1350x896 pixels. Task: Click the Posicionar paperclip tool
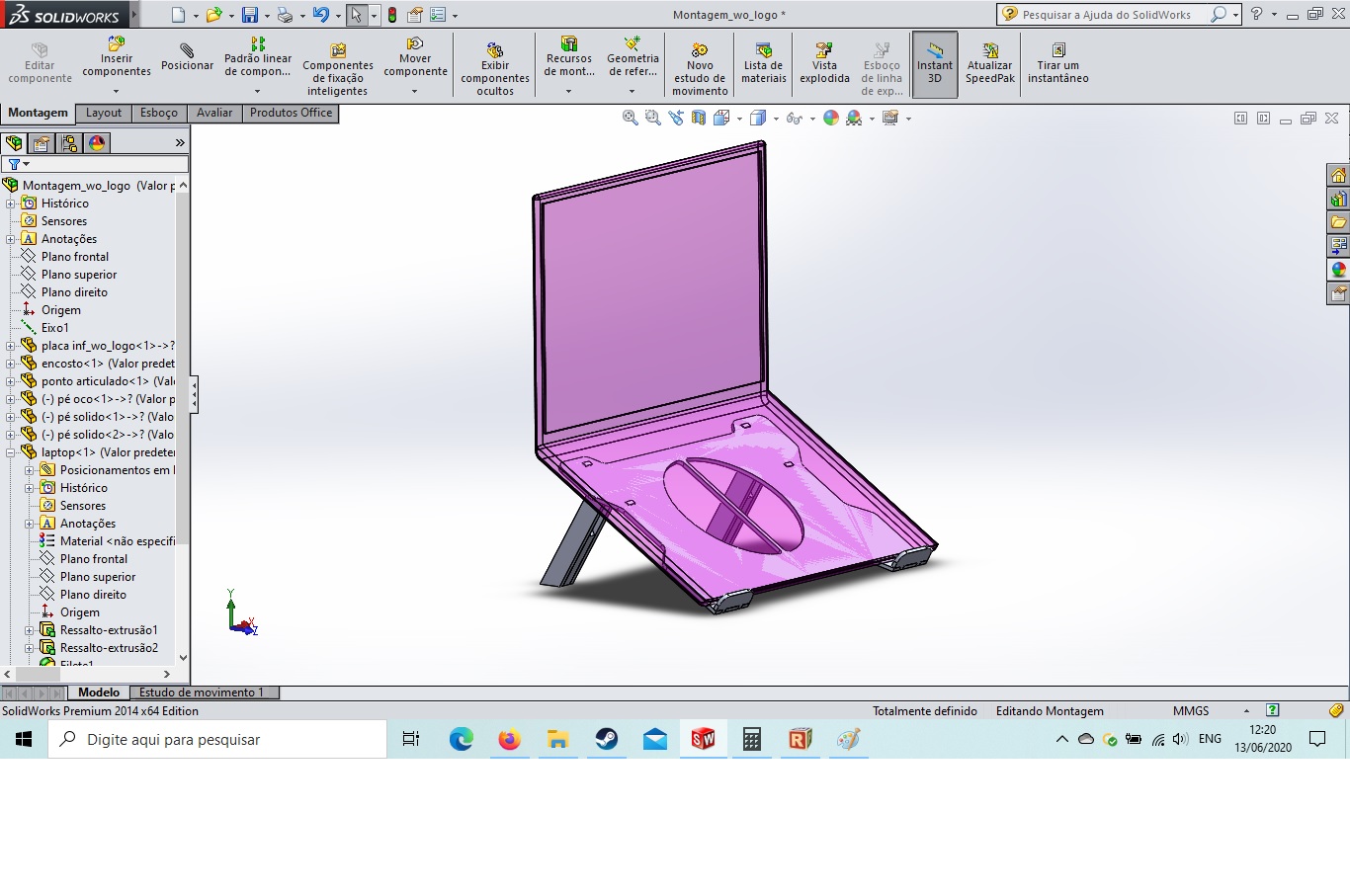point(187,57)
